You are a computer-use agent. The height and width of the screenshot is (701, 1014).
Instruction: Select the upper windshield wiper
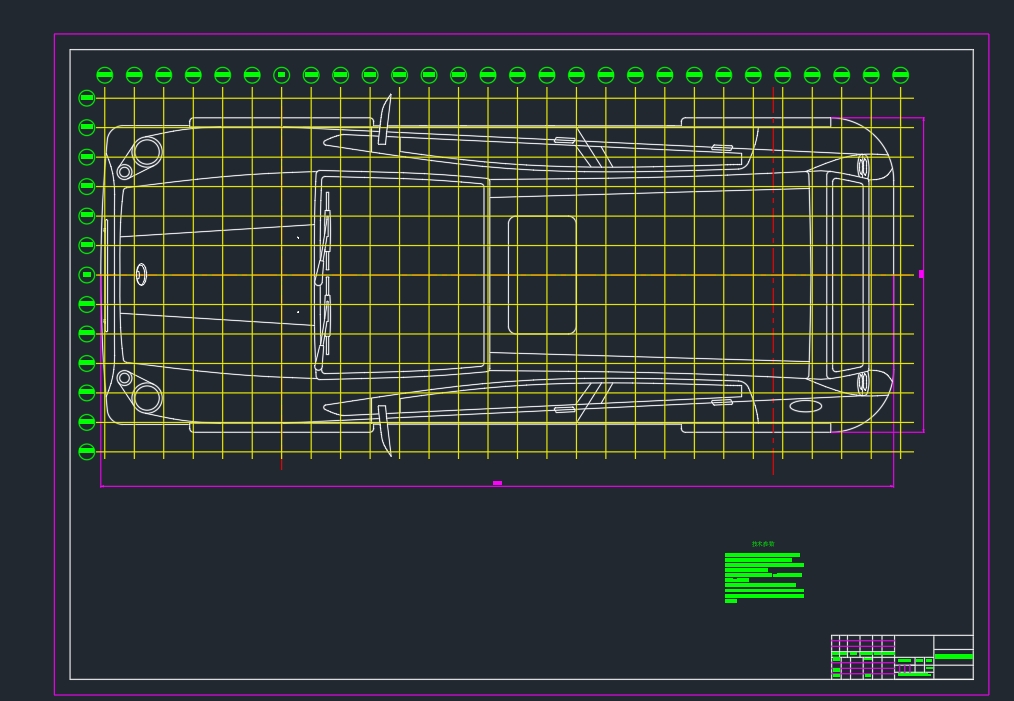point(323,238)
